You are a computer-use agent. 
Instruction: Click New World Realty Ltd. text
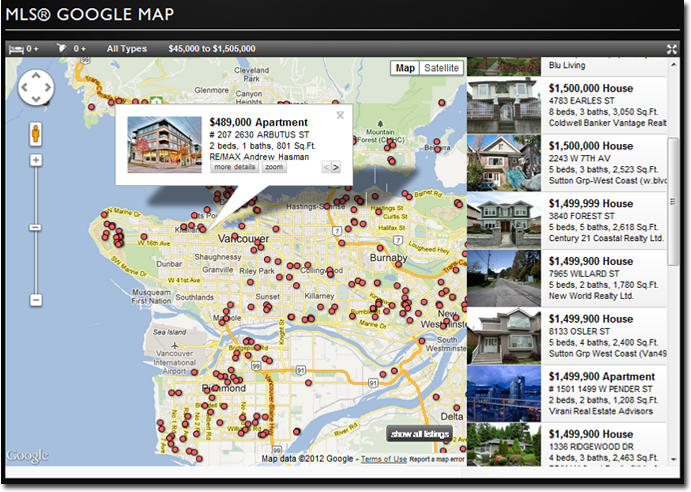pos(591,296)
